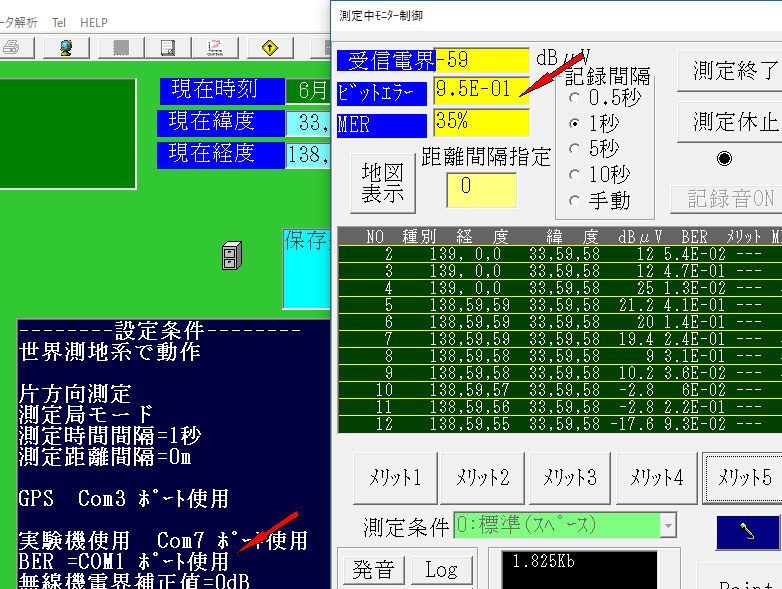This screenshot has height=589, width=782.
Task: Click the Log button
Action: point(441,570)
